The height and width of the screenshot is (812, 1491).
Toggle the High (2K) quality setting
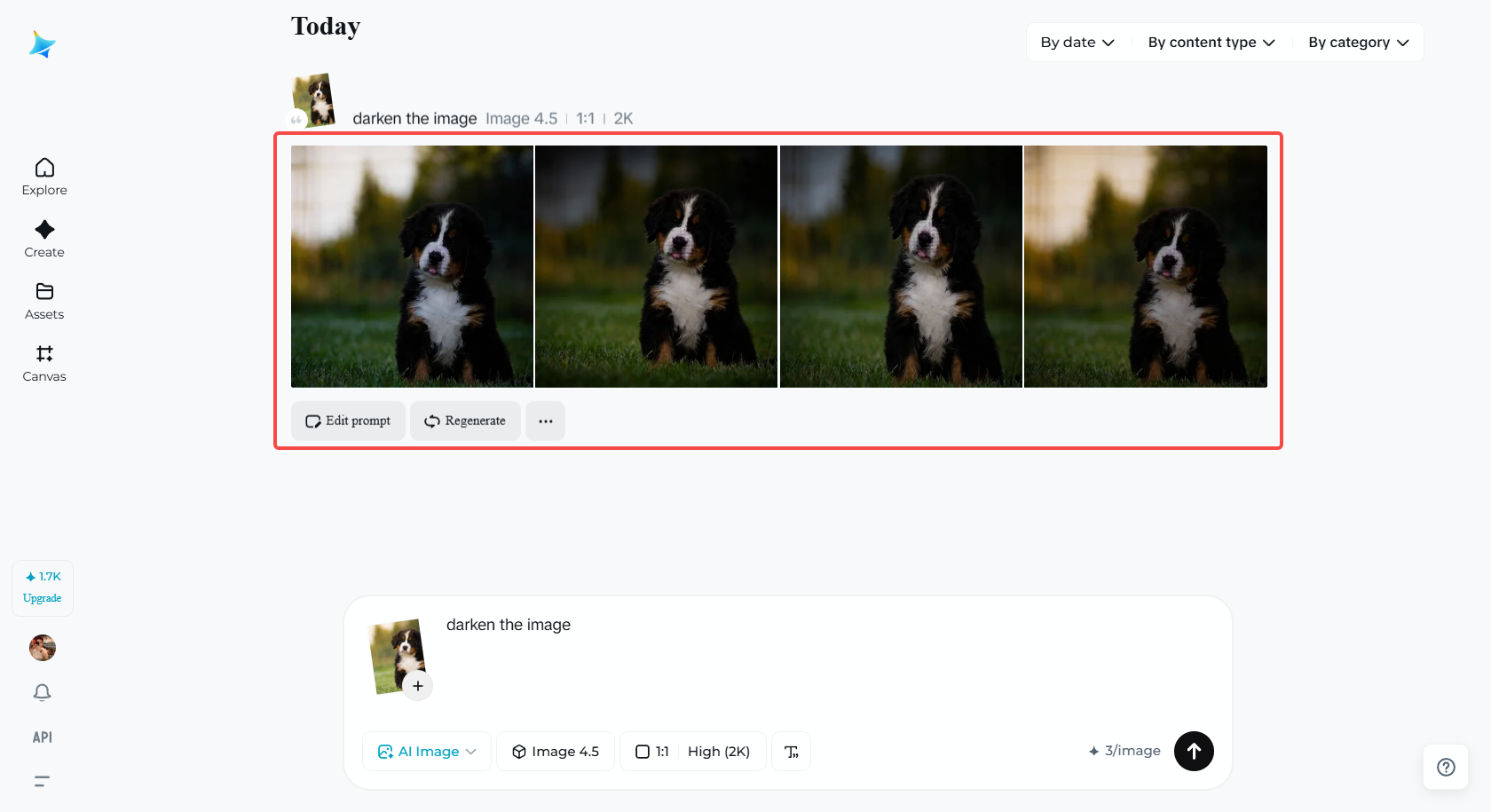pyautogui.click(x=719, y=751)
